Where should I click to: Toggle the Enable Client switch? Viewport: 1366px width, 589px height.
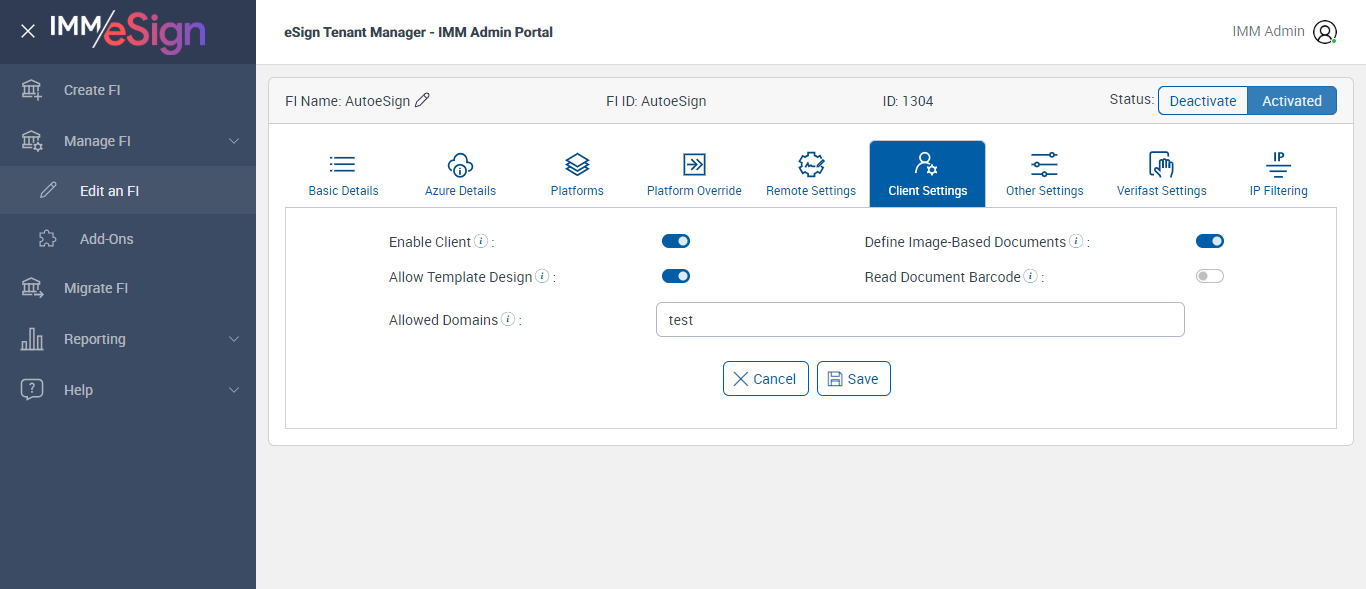[676, 241]
